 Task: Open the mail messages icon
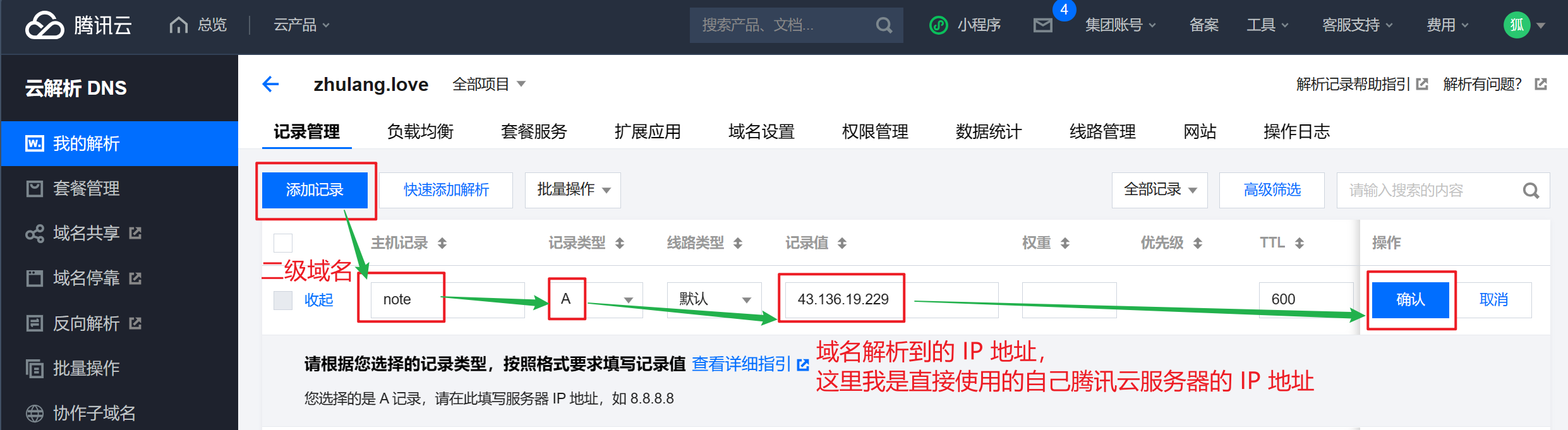(1043, 25)
